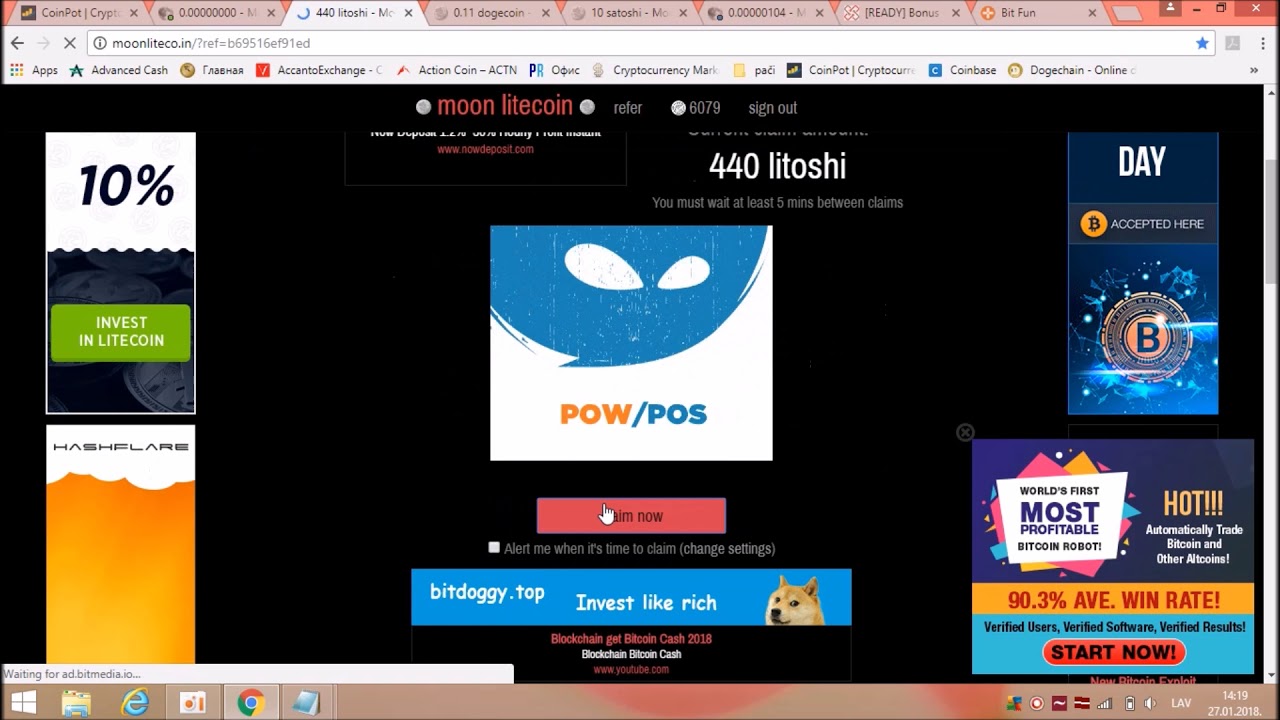1280x720 pixels.
Task: Open the CoinPot | Cryptocurrency bookmark
Action: (851, 70)
